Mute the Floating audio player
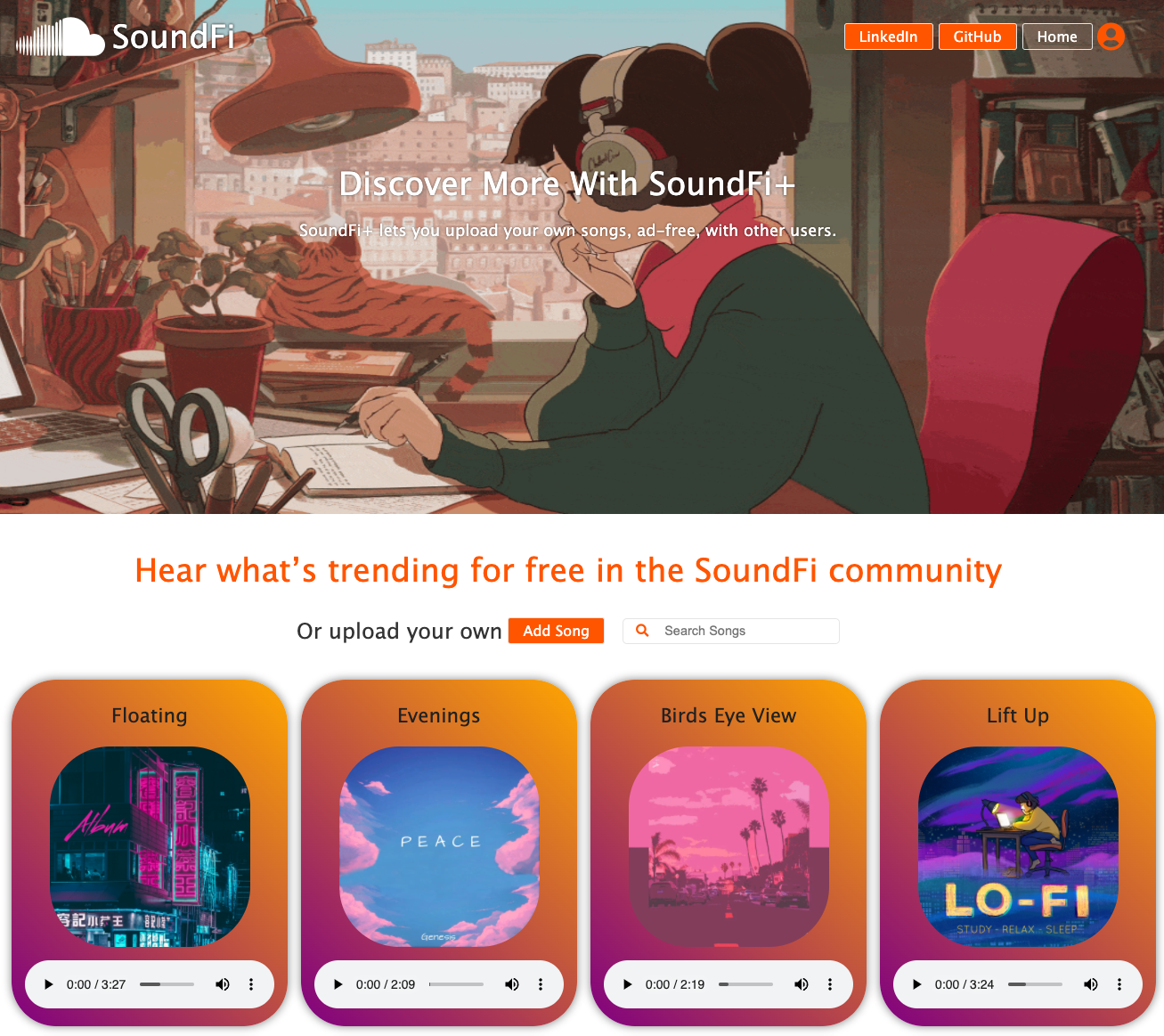 (x=223, y=984)
